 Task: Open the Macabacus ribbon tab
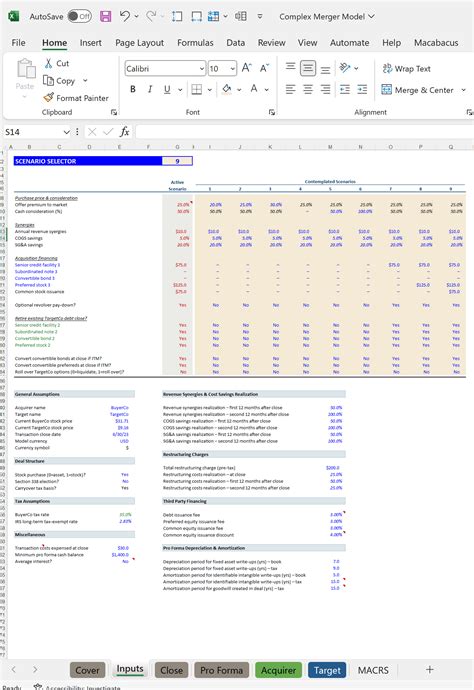(436, 43)
